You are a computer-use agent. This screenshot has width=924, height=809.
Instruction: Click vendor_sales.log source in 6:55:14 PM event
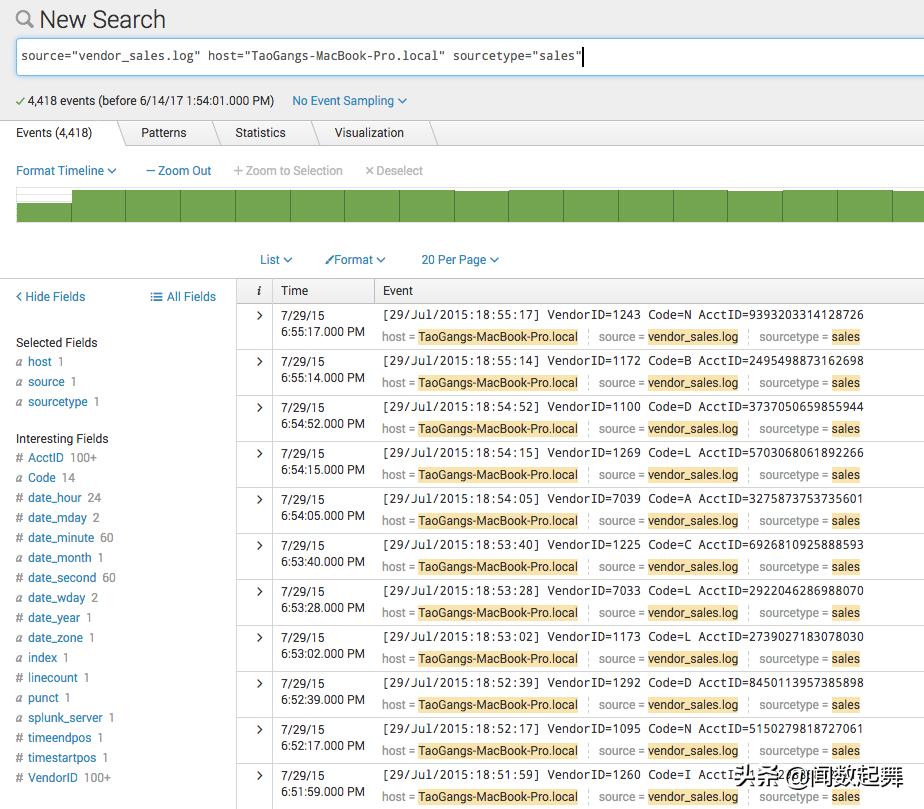[x=692, y=383]
